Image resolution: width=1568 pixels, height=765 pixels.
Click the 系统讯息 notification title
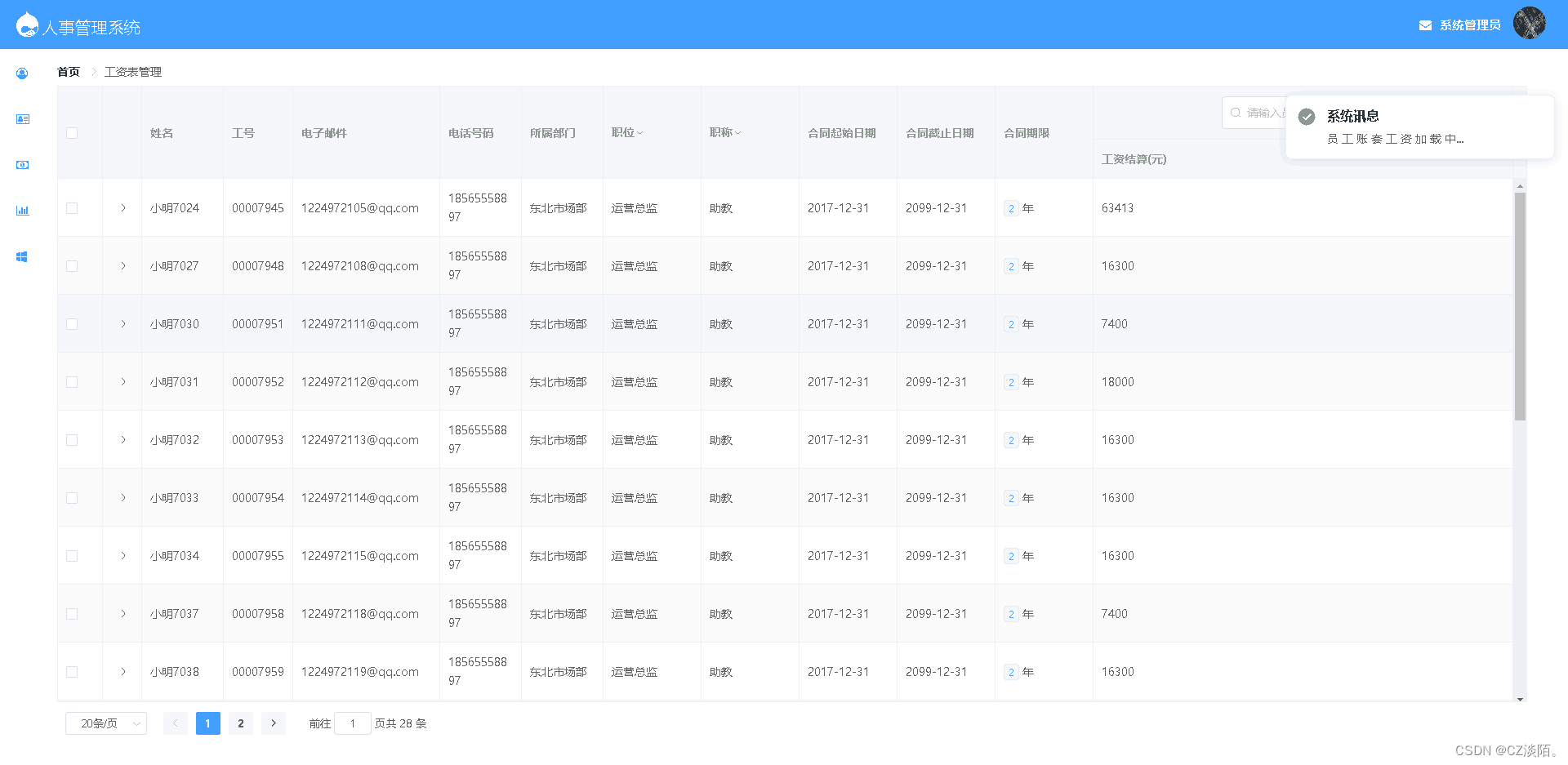(x=1352, y=116)
